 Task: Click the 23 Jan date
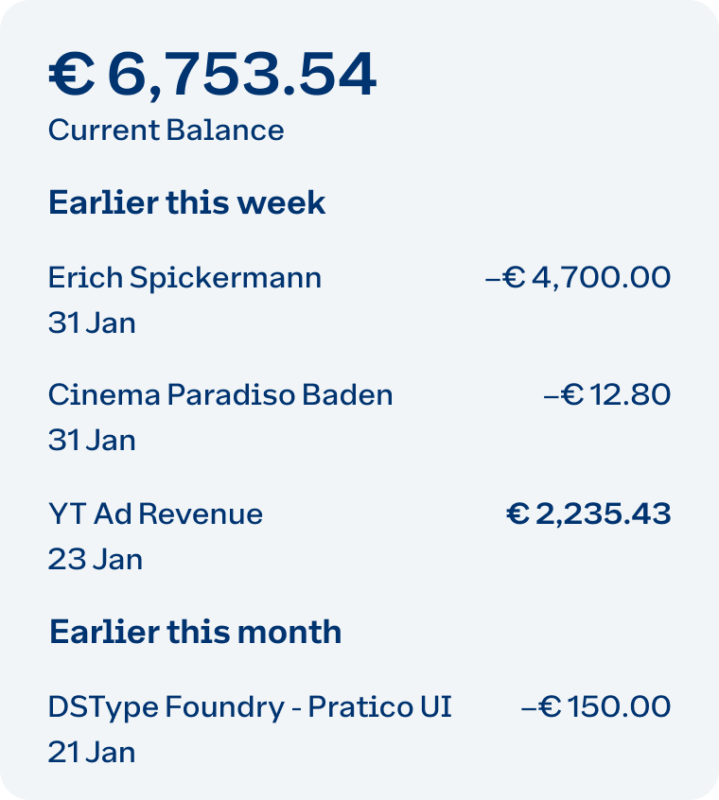(x=95, y=559)
